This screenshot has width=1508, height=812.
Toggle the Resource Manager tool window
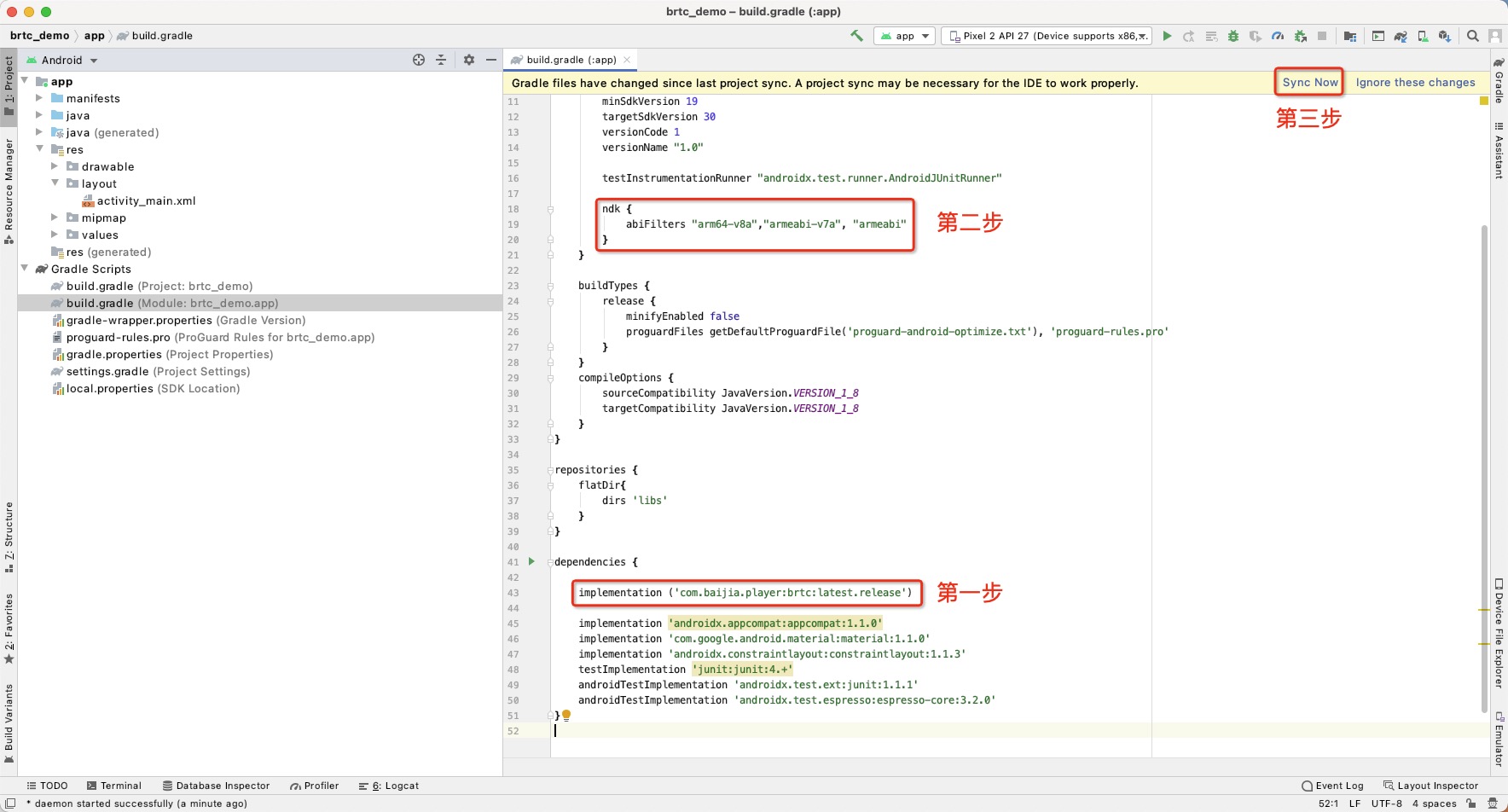[9, 190]
